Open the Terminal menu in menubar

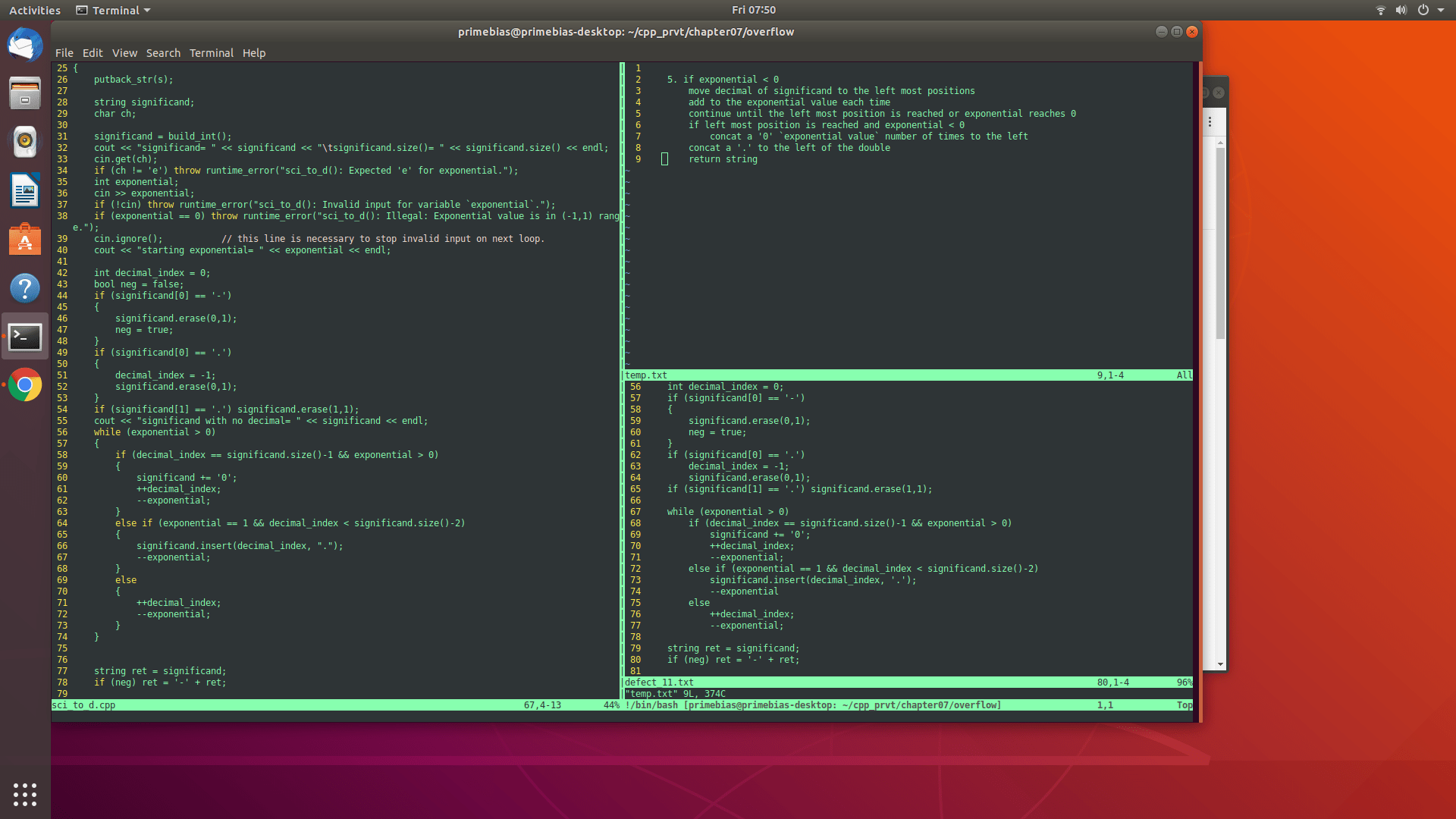(211, 53)
